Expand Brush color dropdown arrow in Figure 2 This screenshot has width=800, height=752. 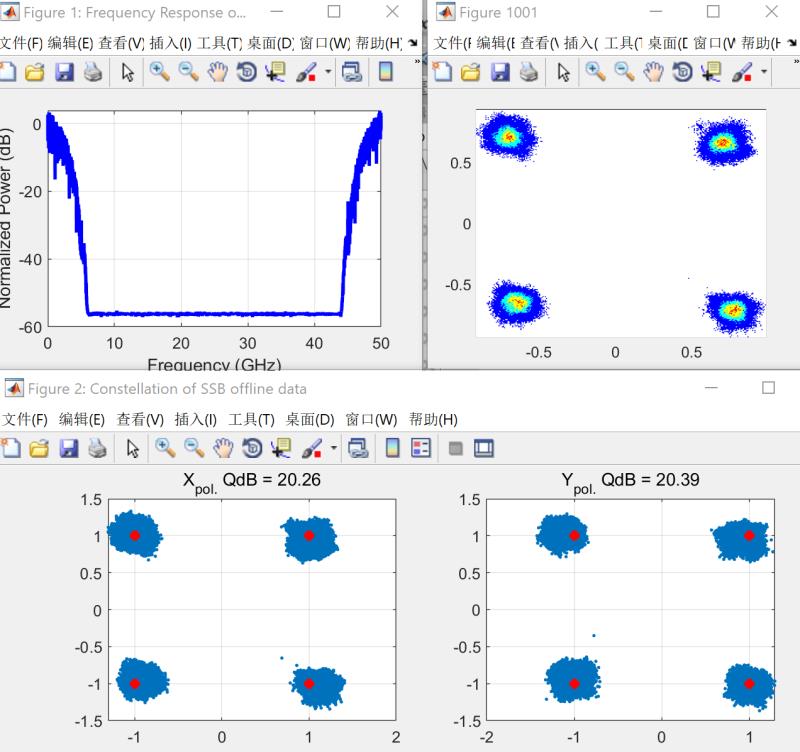click(331, 449)
